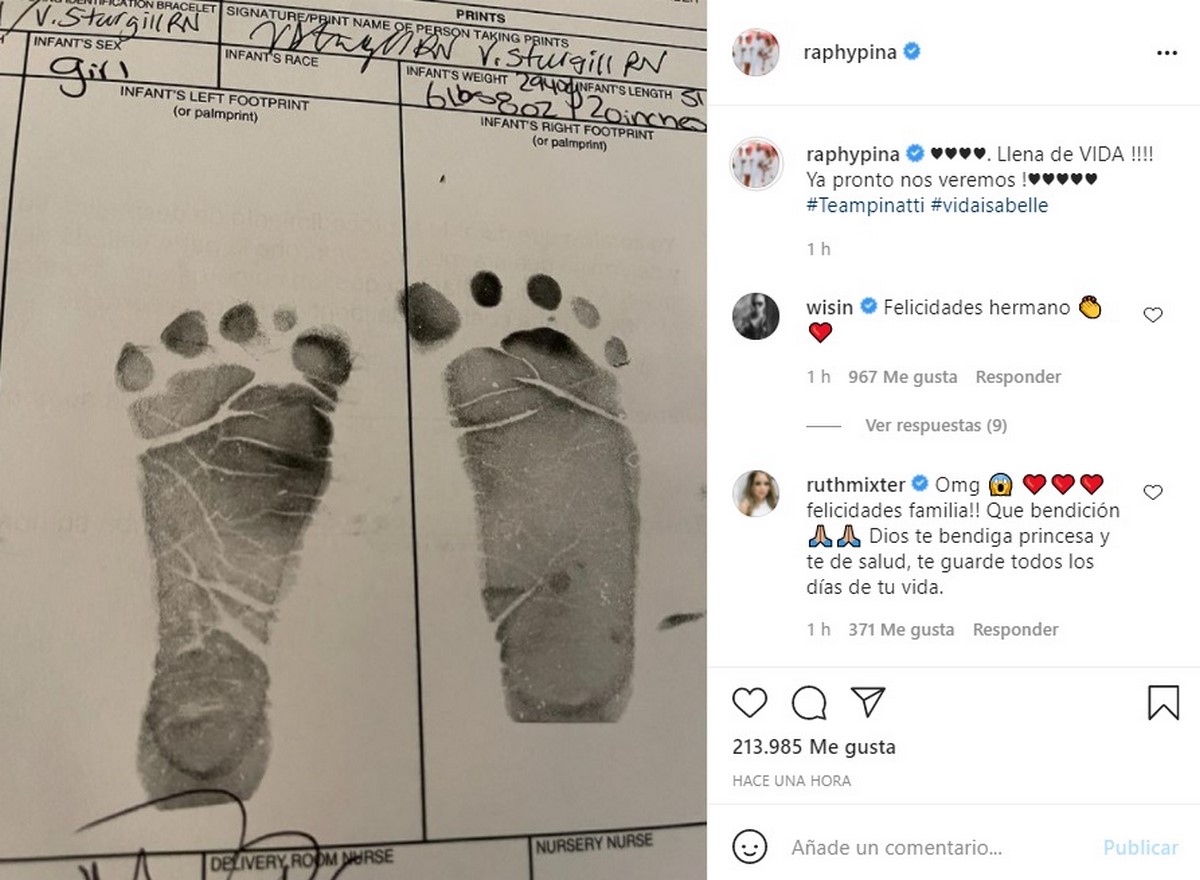Share the post via the paper plane icon
Viewport: 1200px width, 880px height.
[867, 702]
